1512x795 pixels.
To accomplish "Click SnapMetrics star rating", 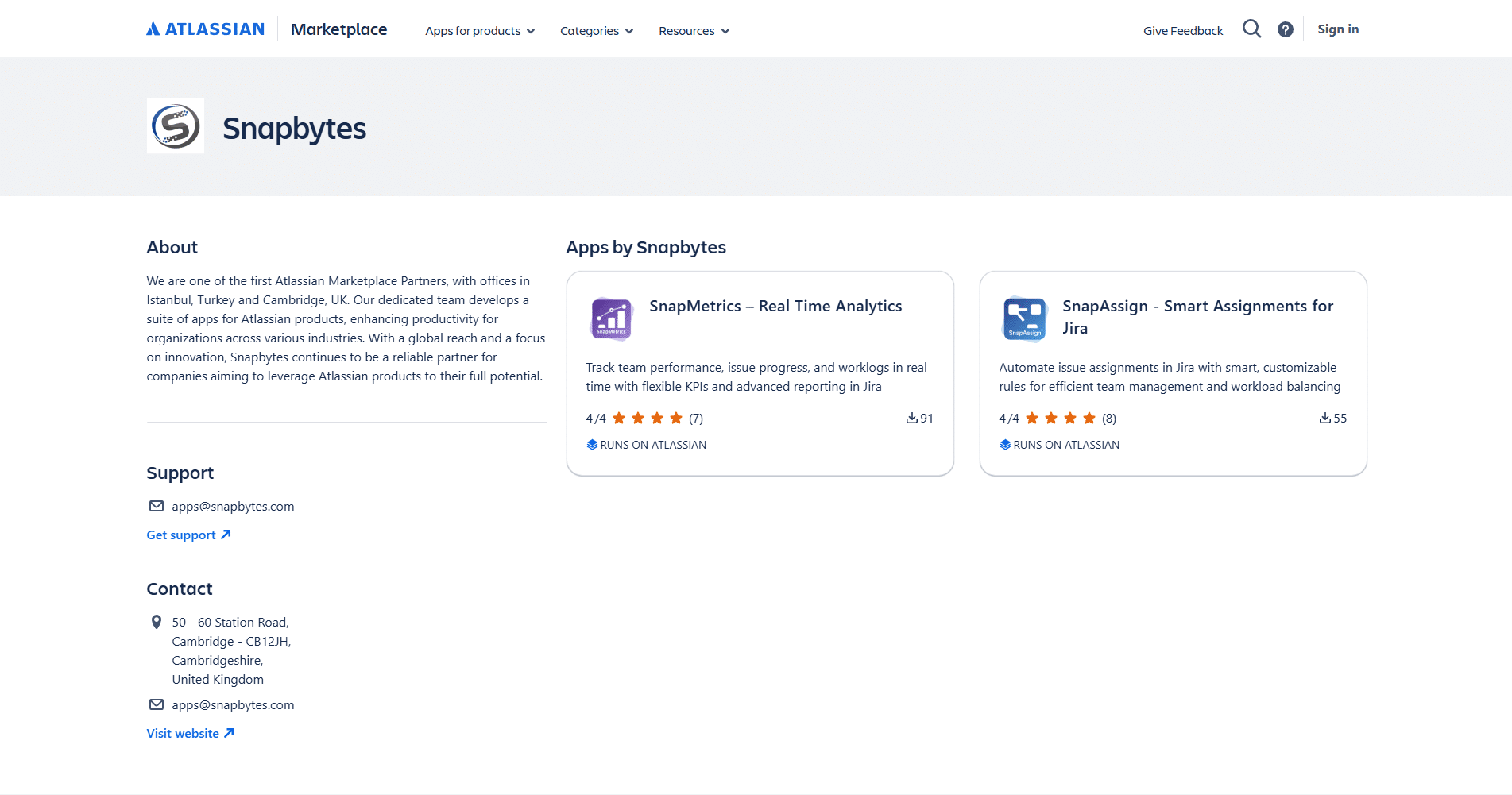I will (x=648, y=419).
